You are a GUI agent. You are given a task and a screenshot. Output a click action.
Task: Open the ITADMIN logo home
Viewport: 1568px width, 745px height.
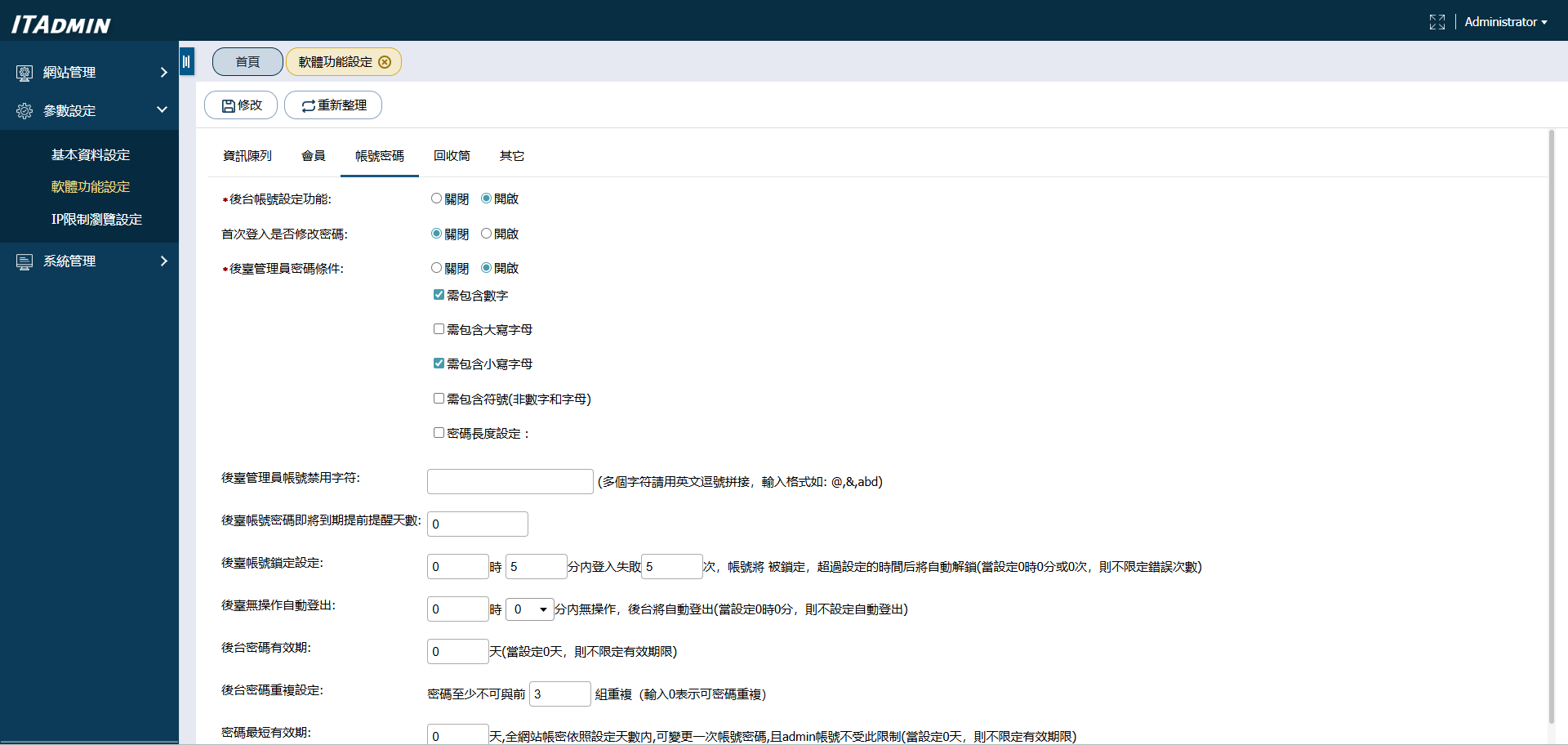coord(61,25)
